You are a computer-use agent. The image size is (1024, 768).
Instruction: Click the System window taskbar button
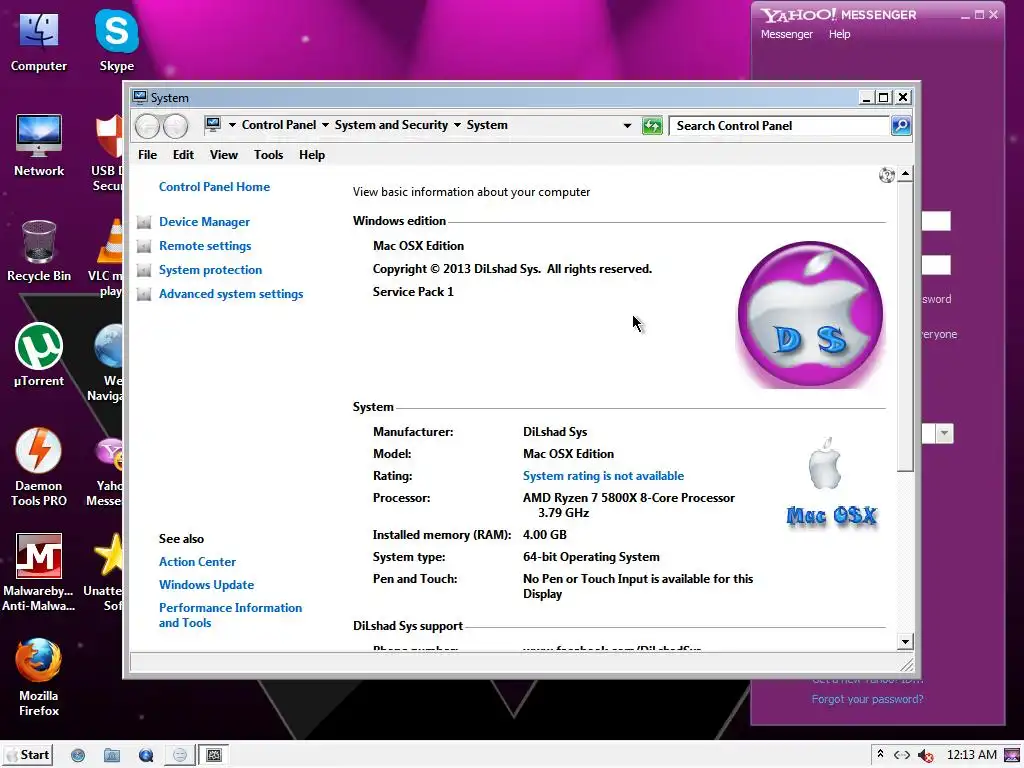214,755
